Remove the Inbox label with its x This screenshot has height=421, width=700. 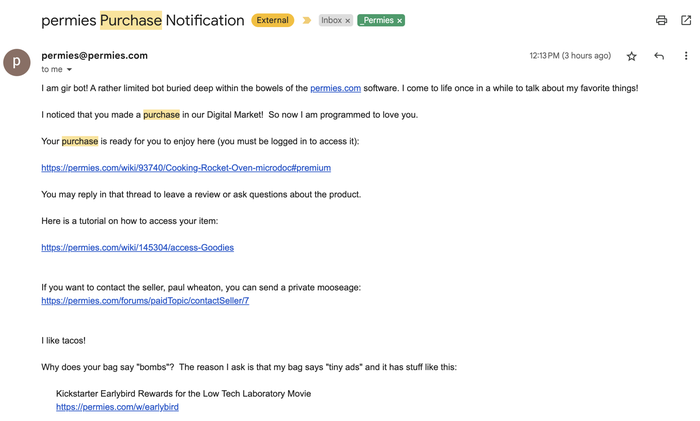tap(348, 21)
